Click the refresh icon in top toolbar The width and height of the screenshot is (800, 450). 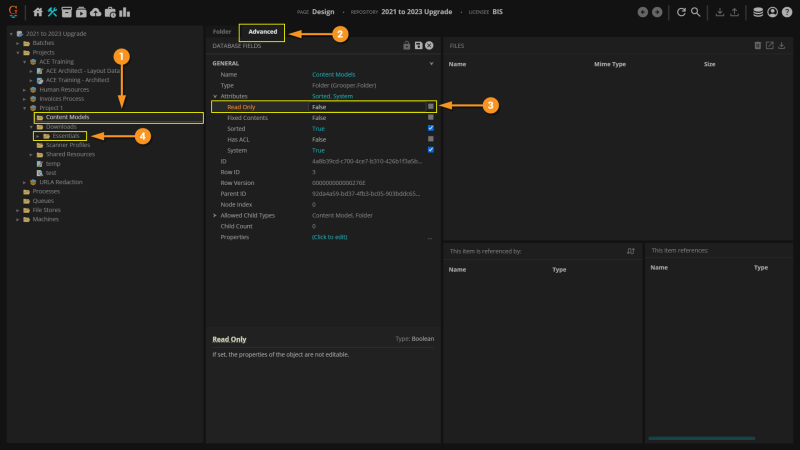point(681,12)
